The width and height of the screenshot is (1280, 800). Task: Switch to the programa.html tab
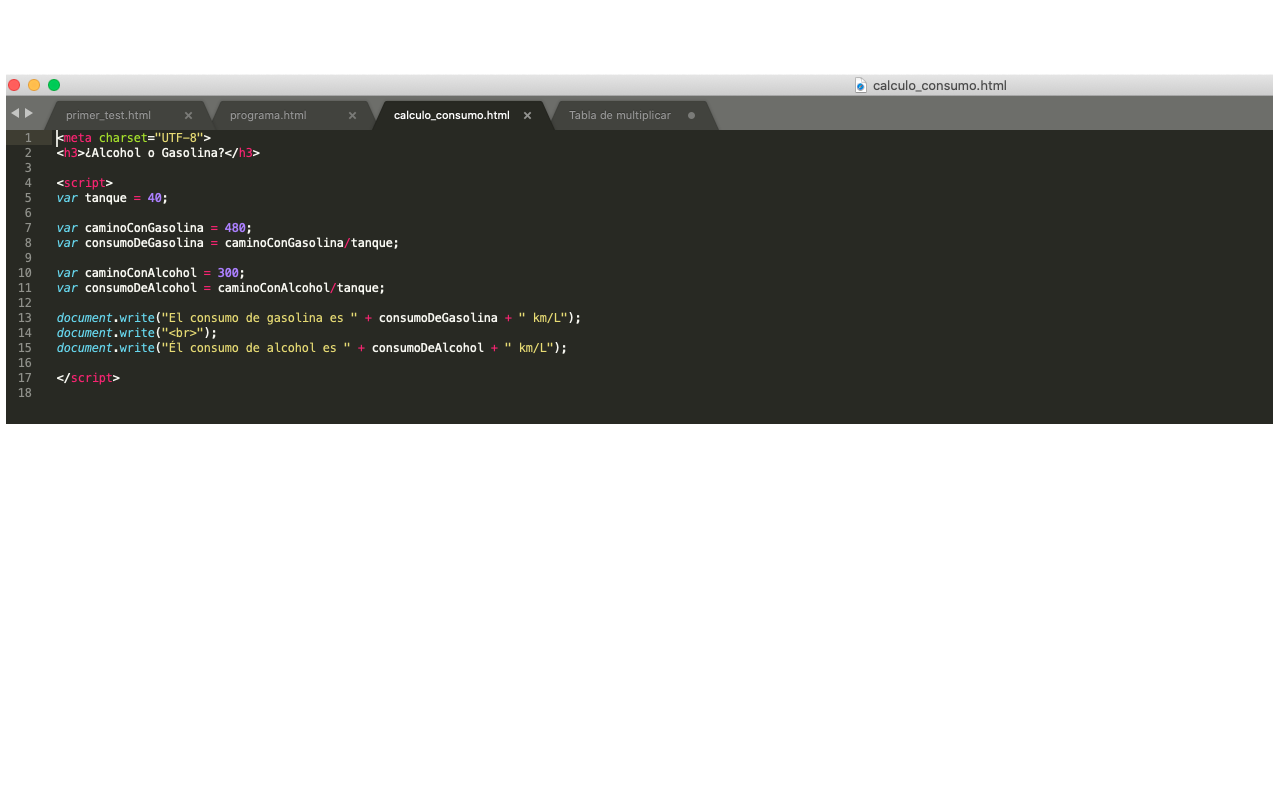pyautogui.click(x=268, y=115)
